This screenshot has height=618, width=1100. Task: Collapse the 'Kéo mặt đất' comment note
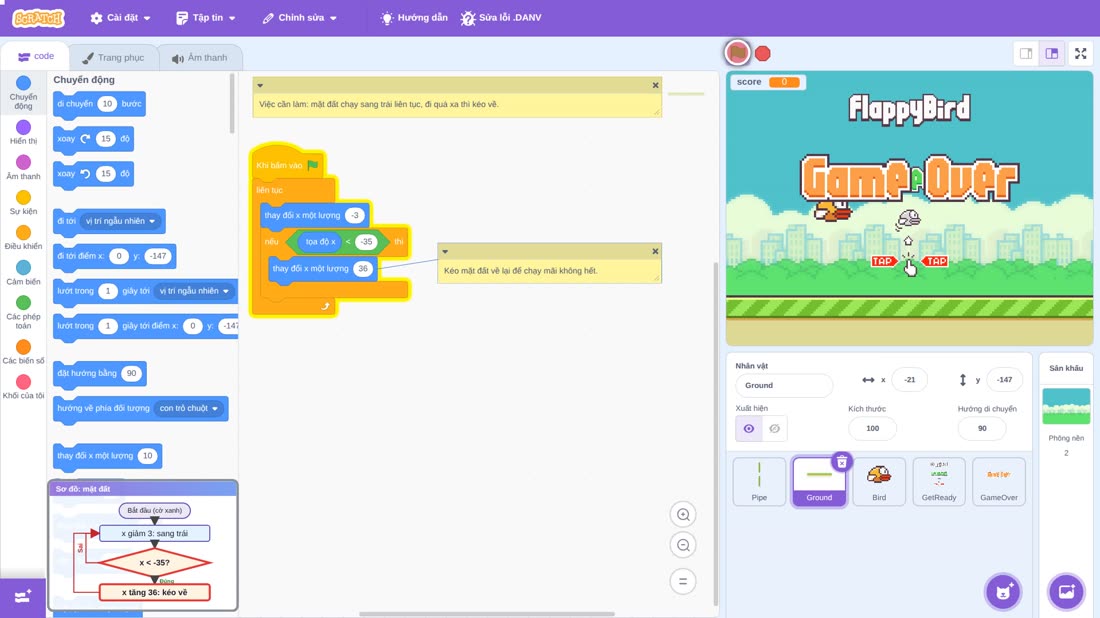(x=445, y=251)
